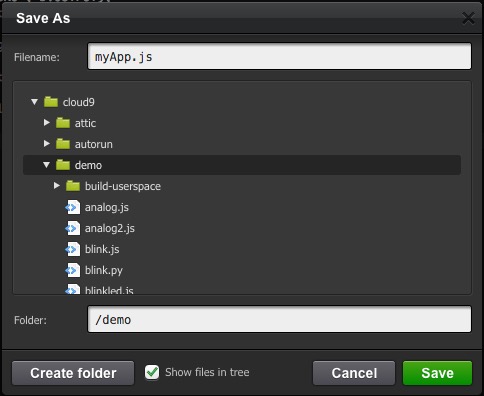The image size is (484, 396).
Task: Click the analog.js file icon
Action: (73, 207)
